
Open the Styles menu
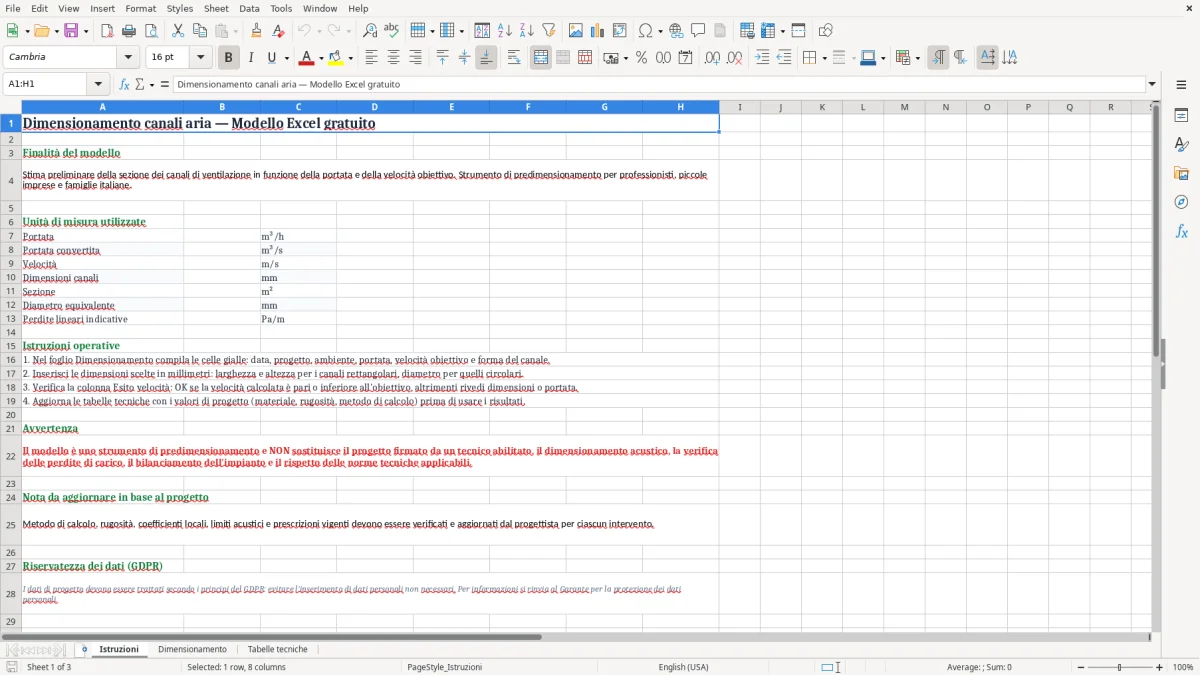180,8
